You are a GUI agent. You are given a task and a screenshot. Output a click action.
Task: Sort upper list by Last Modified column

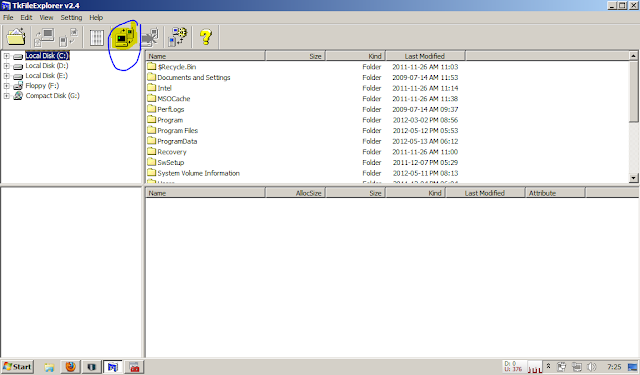(x=425, y=56)
